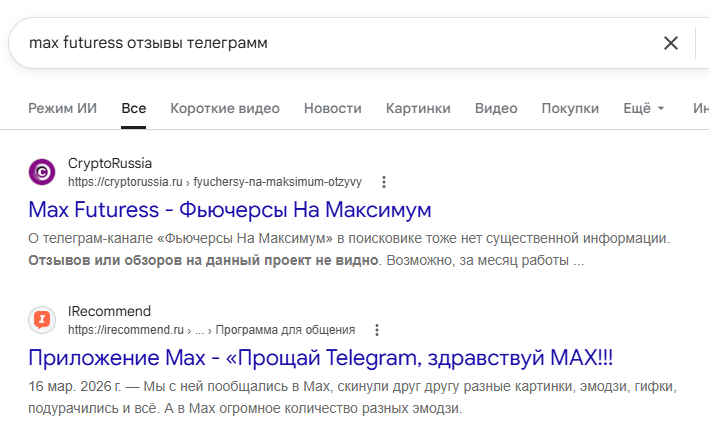This screenshot has width=709, height=442.
Task: Open the Короткие видео tab
Action: [x=225, y=108]
